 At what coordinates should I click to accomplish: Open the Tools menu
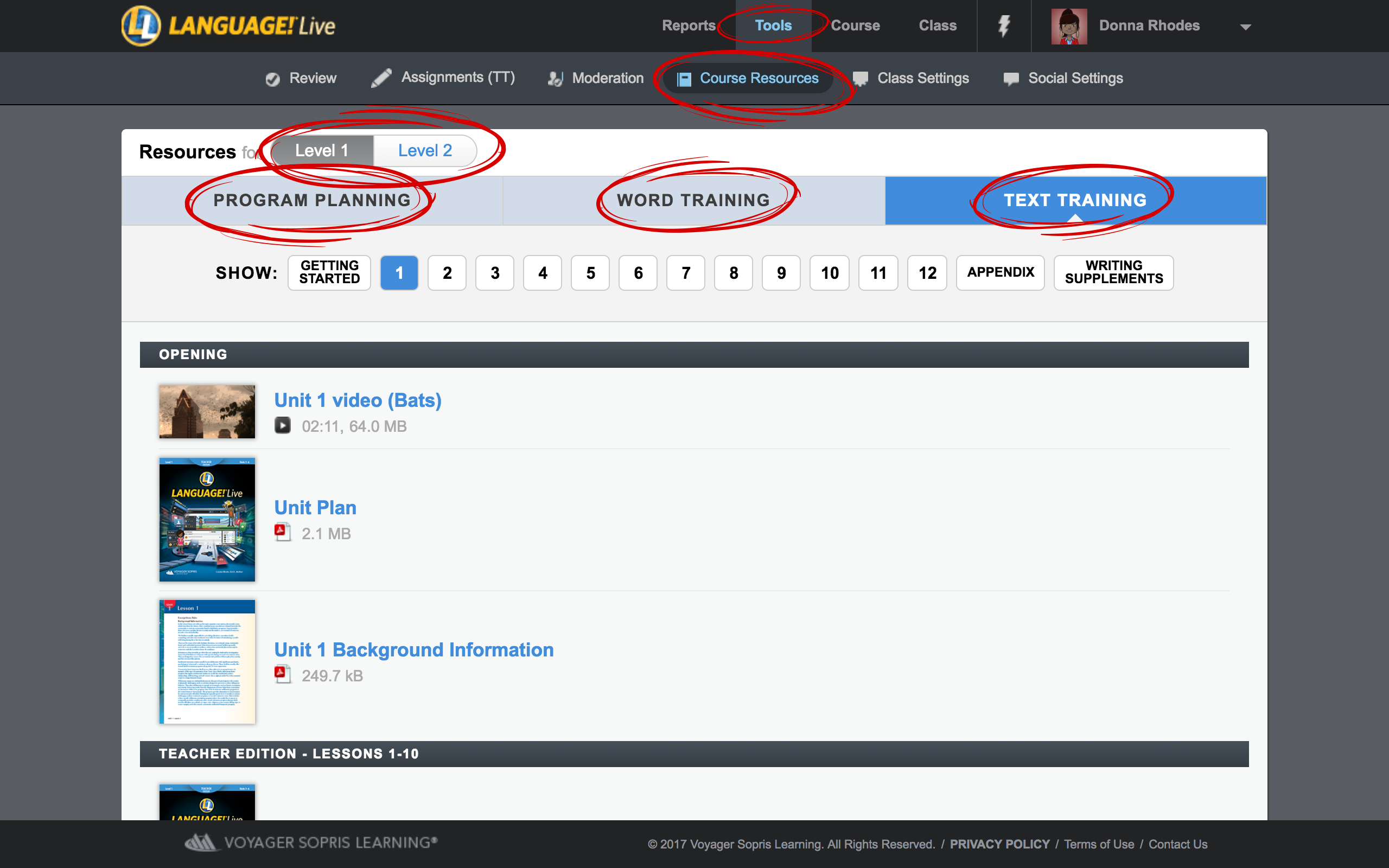(773, 26)
